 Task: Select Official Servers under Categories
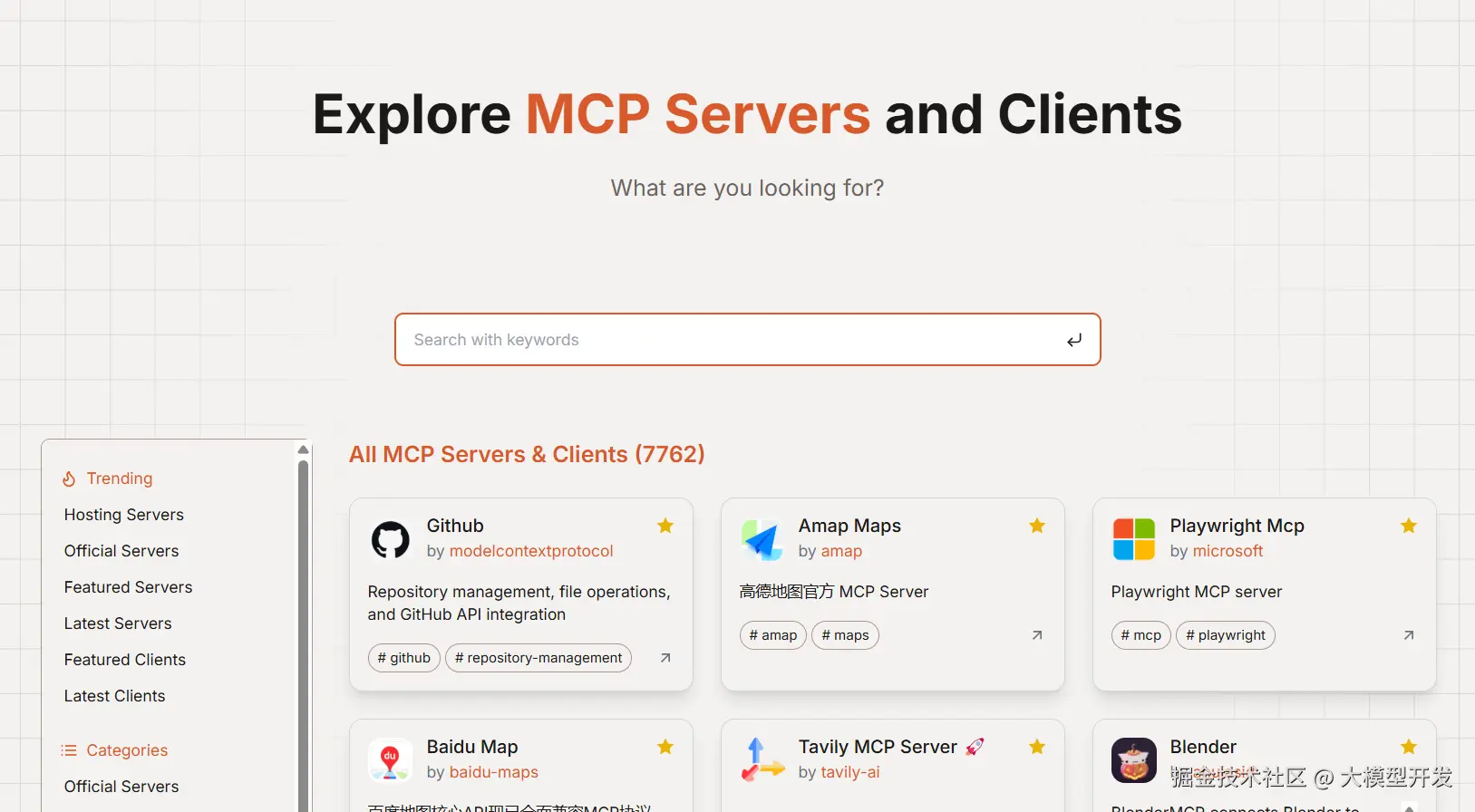(x=121, y=787)
